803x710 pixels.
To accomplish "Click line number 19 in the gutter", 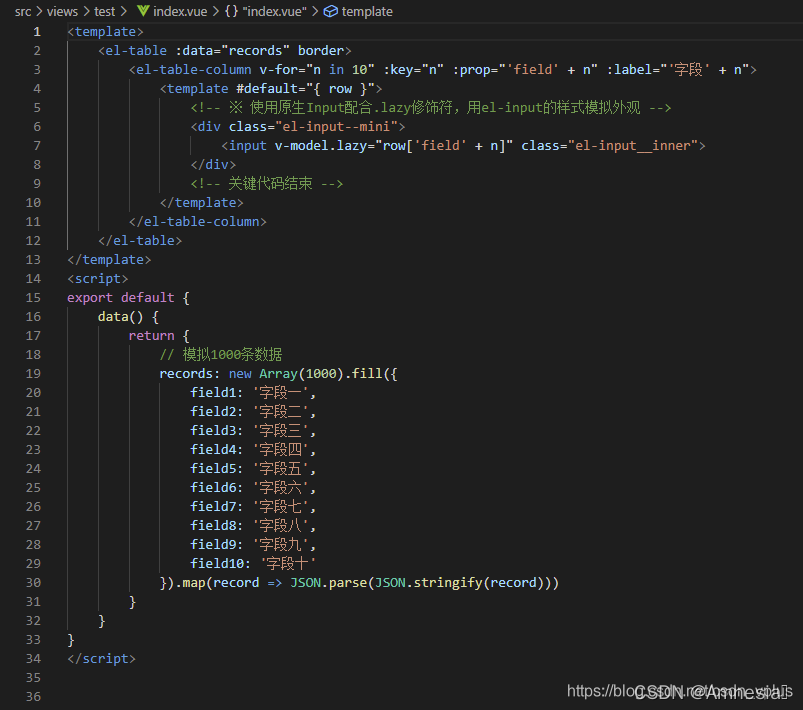I will (x=33, y=373).
